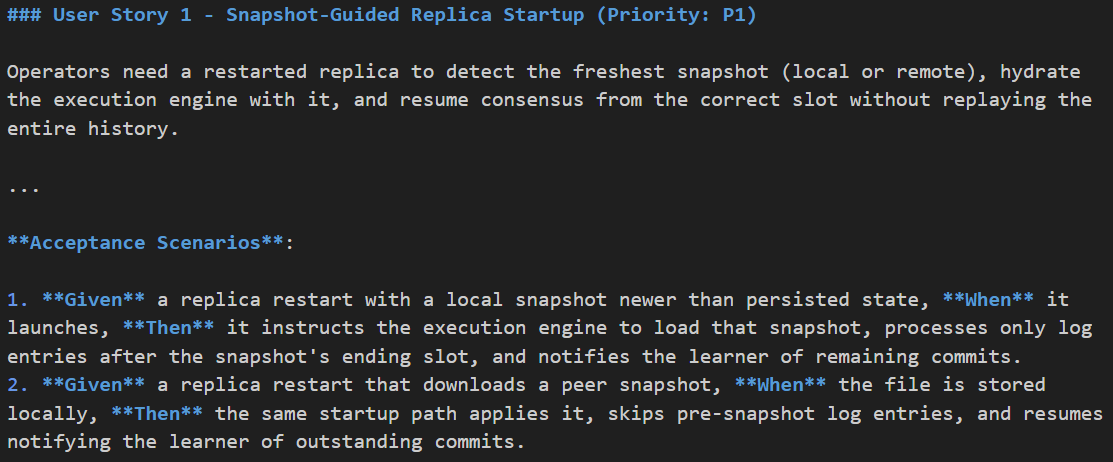1113x462 pixels.
Task: Click the word 'Operators' starting the paragraph
Action: pyautogui.click(x=60, y=73)
